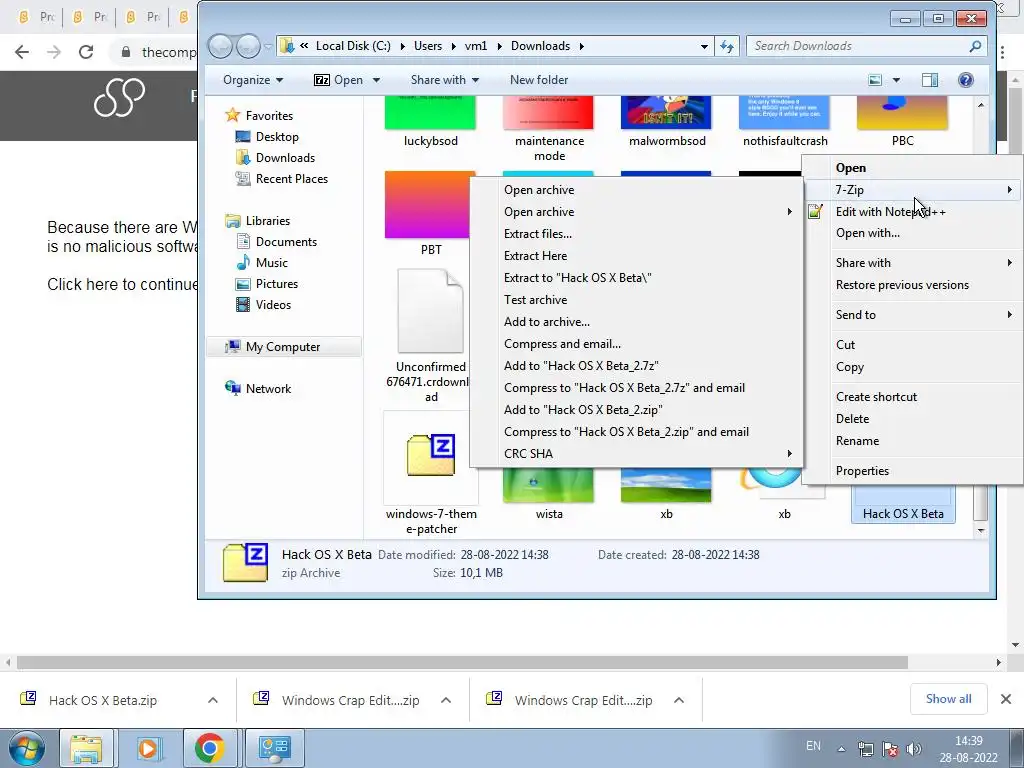Click volume icon in system tray
The image size is (1024, 768).
coord(914,748)
